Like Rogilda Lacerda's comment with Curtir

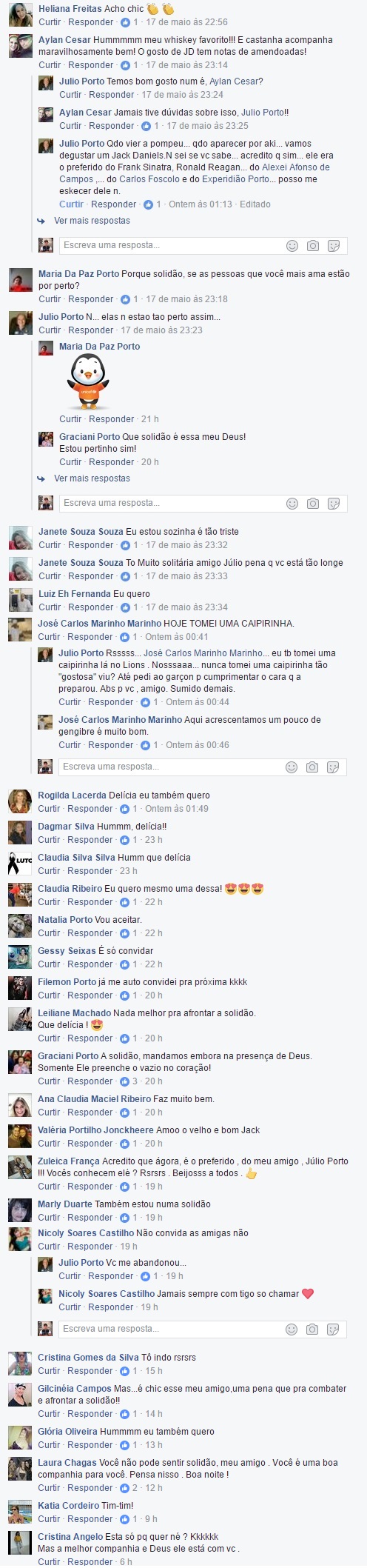pyautogui.click(x=50, y=809)
